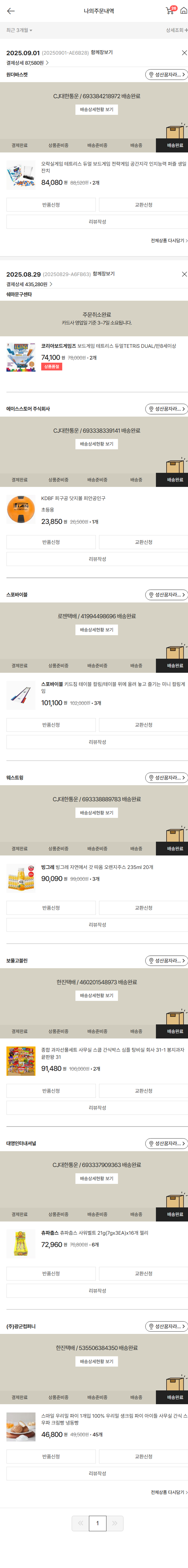Open the shopping cart icon
Viewport: 188px width, 1568px height.
(x=170, y=11)
